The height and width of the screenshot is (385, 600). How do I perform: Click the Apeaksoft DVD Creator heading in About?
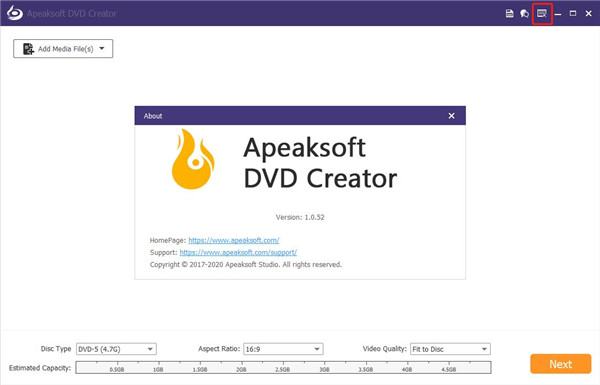[320, 163]
